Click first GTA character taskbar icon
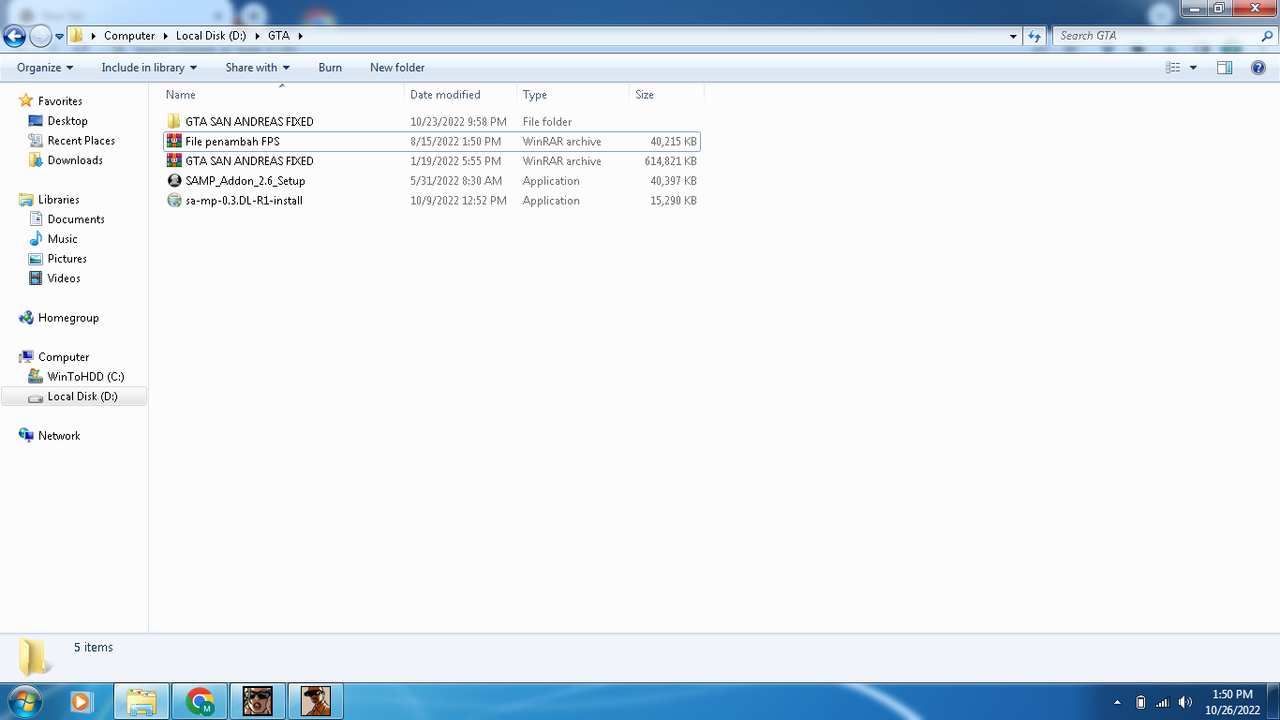1280x720 pixels. (x=257, y=702)
